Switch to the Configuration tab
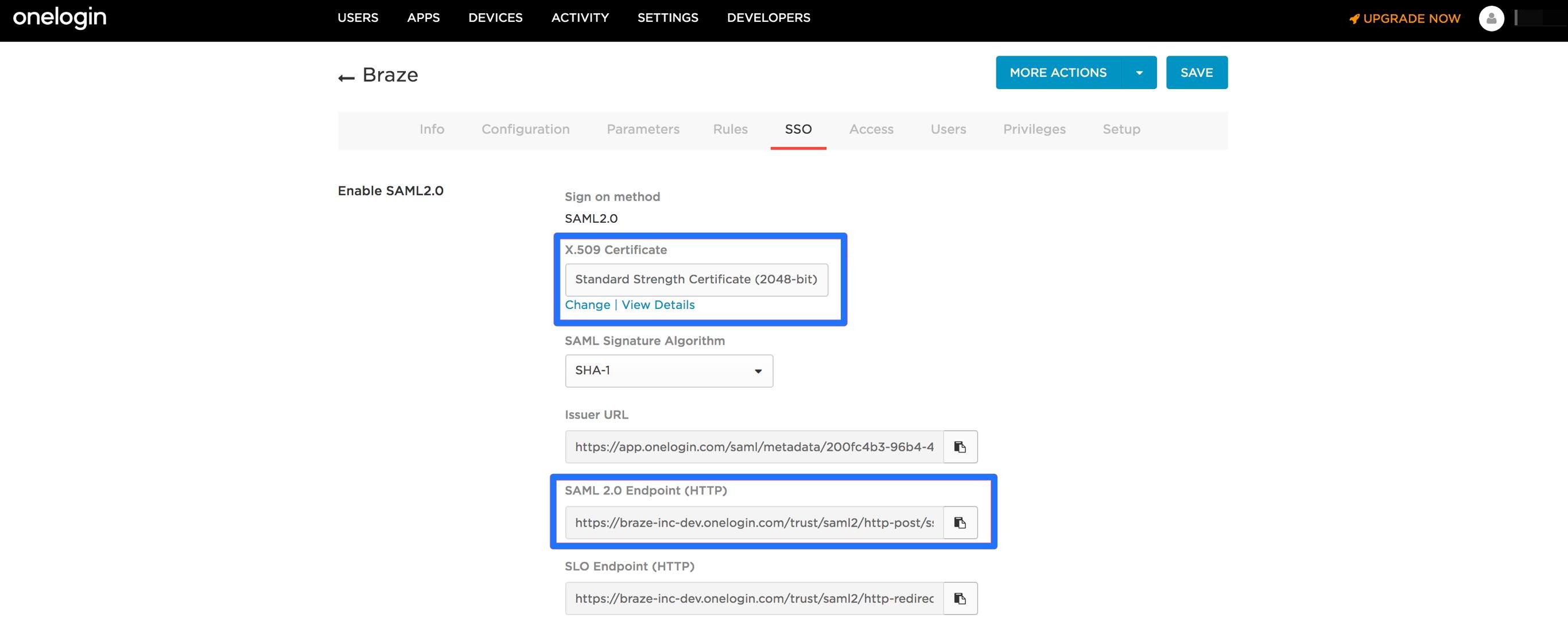 point(525,129)
